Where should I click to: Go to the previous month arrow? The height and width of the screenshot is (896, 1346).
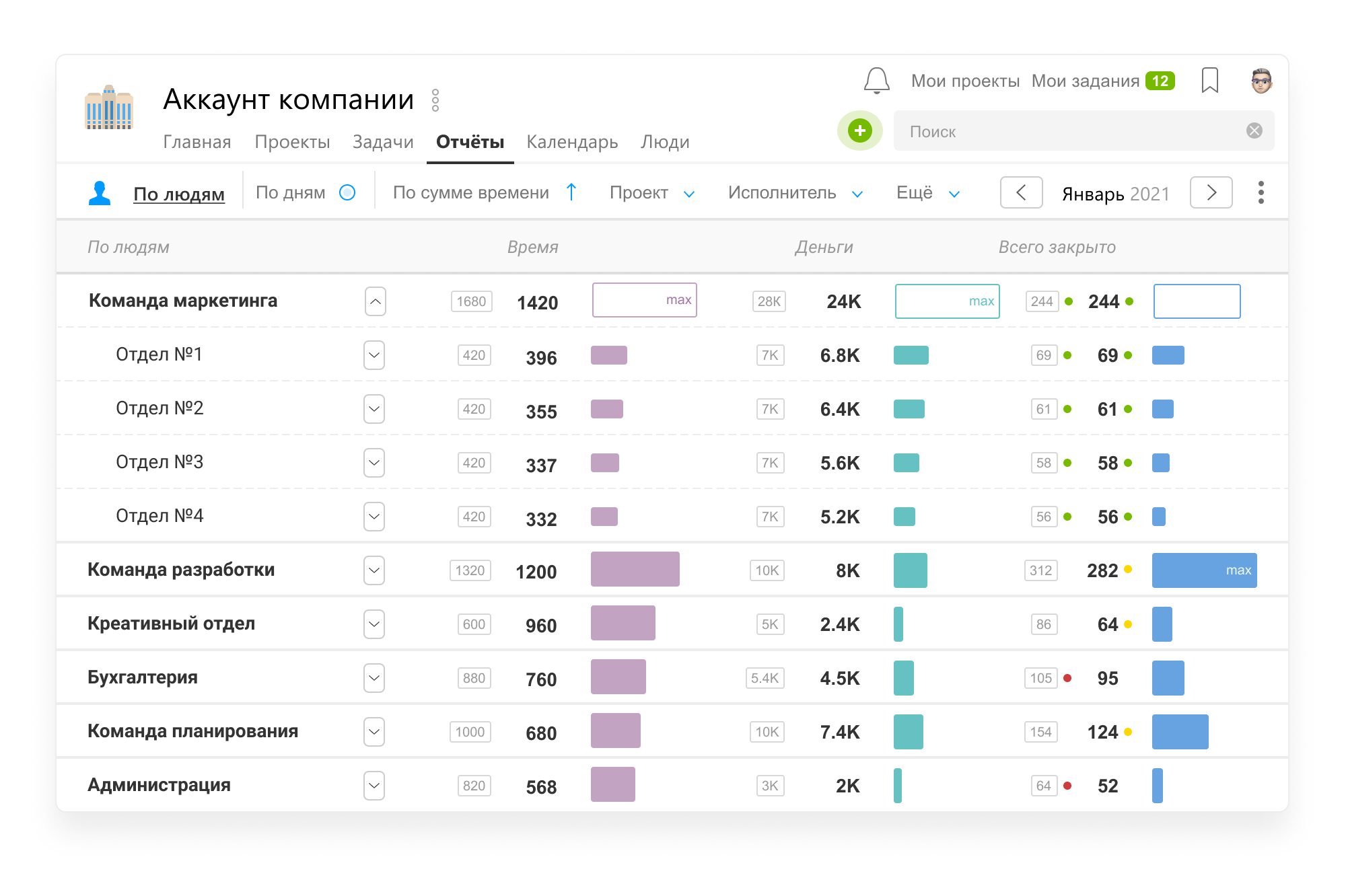tap(1021, 192)
